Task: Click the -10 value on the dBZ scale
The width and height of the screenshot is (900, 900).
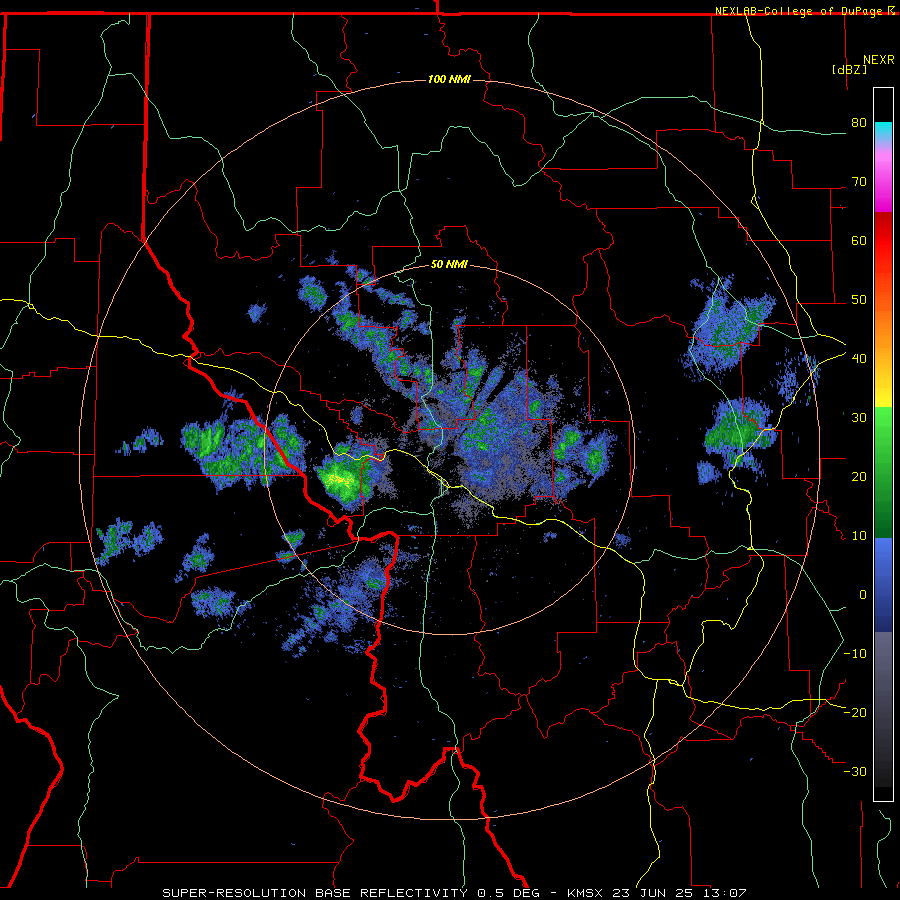Action: click(x=855, y=653)
